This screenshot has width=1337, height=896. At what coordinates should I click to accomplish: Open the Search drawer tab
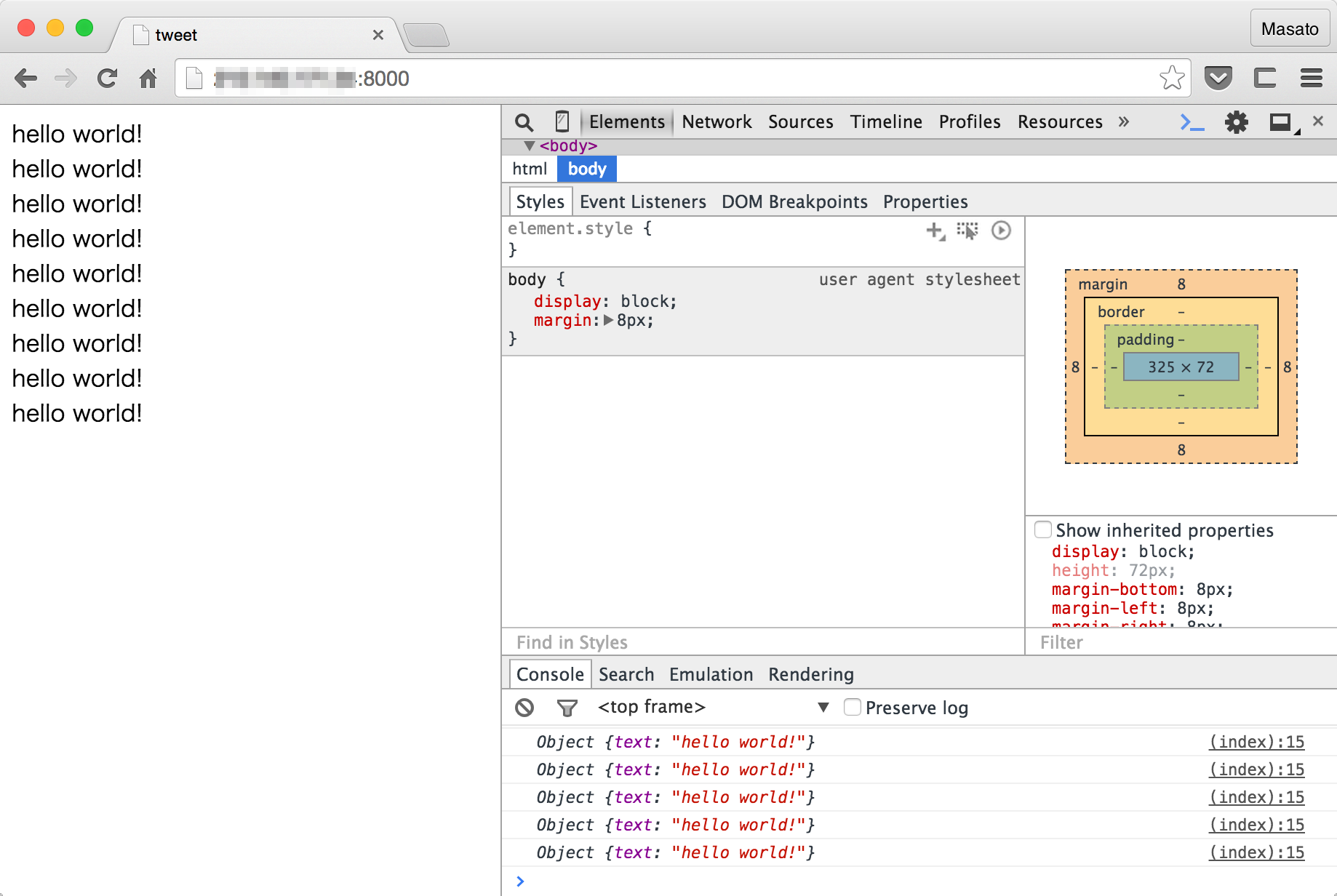pos(626,674)
